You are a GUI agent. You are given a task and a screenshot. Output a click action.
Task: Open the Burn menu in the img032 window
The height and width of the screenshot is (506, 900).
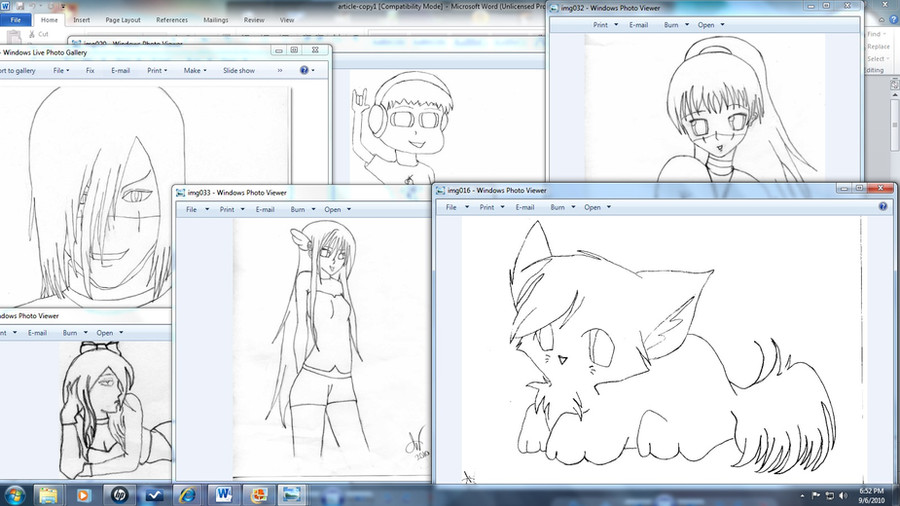coord(676,25)
